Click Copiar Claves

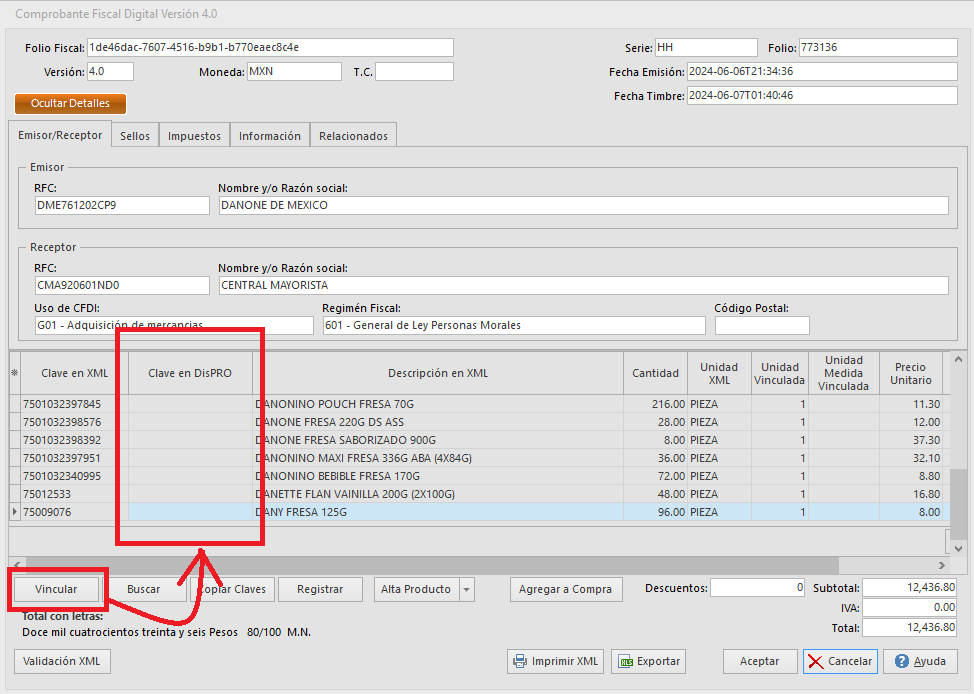(x=232, y=589)
